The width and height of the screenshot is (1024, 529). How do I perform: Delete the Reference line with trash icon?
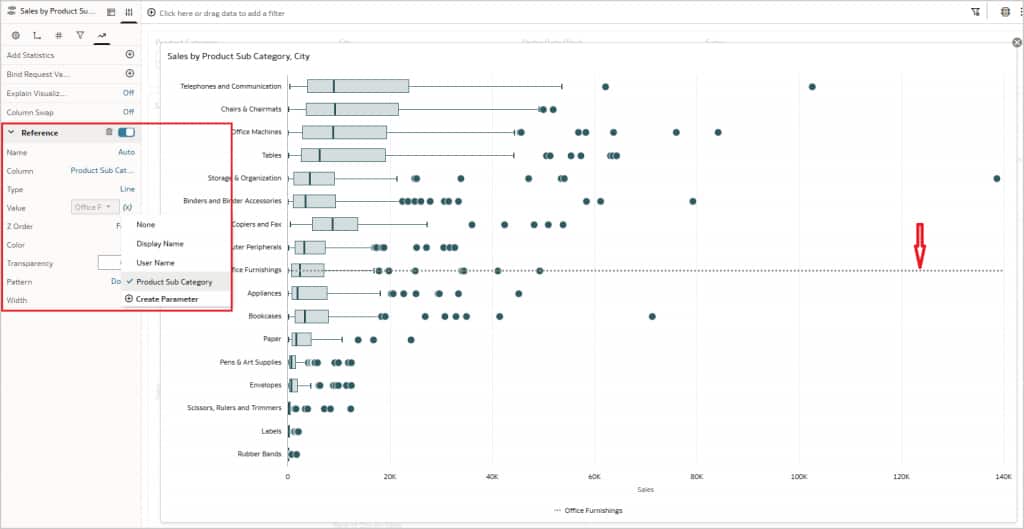click(x=109, y=132)
